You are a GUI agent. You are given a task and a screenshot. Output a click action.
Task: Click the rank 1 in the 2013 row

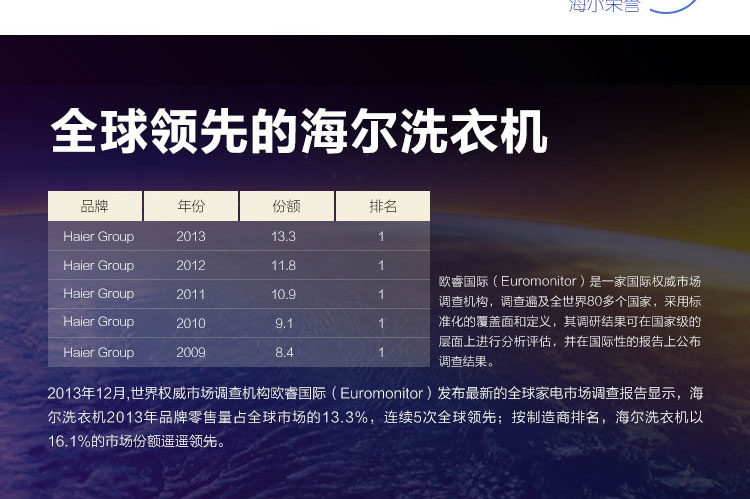[381, 236]
